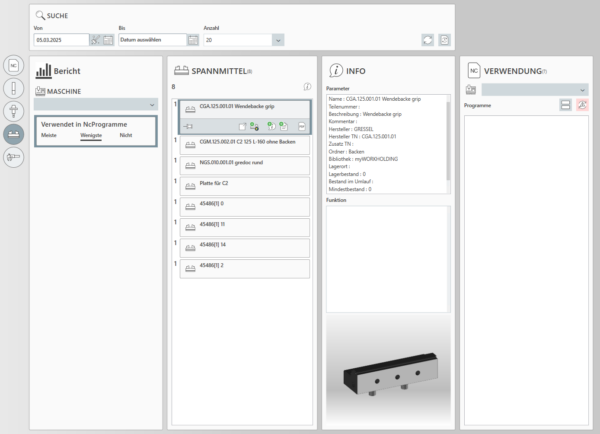Click the info icon in the Spannmittel panel

point(307,87)
